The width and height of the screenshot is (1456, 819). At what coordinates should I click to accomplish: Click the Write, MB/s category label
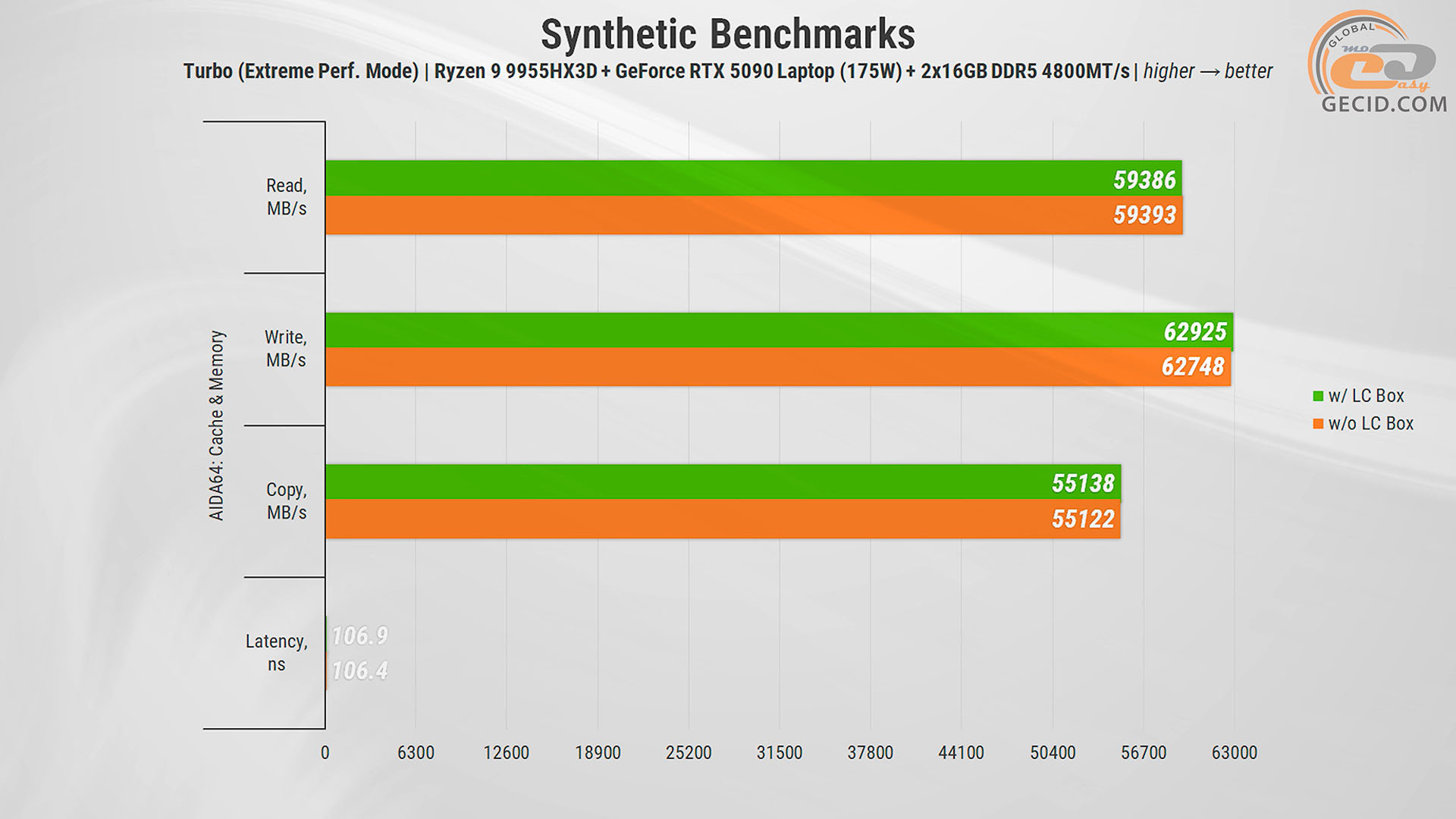(x=285, y=348)
